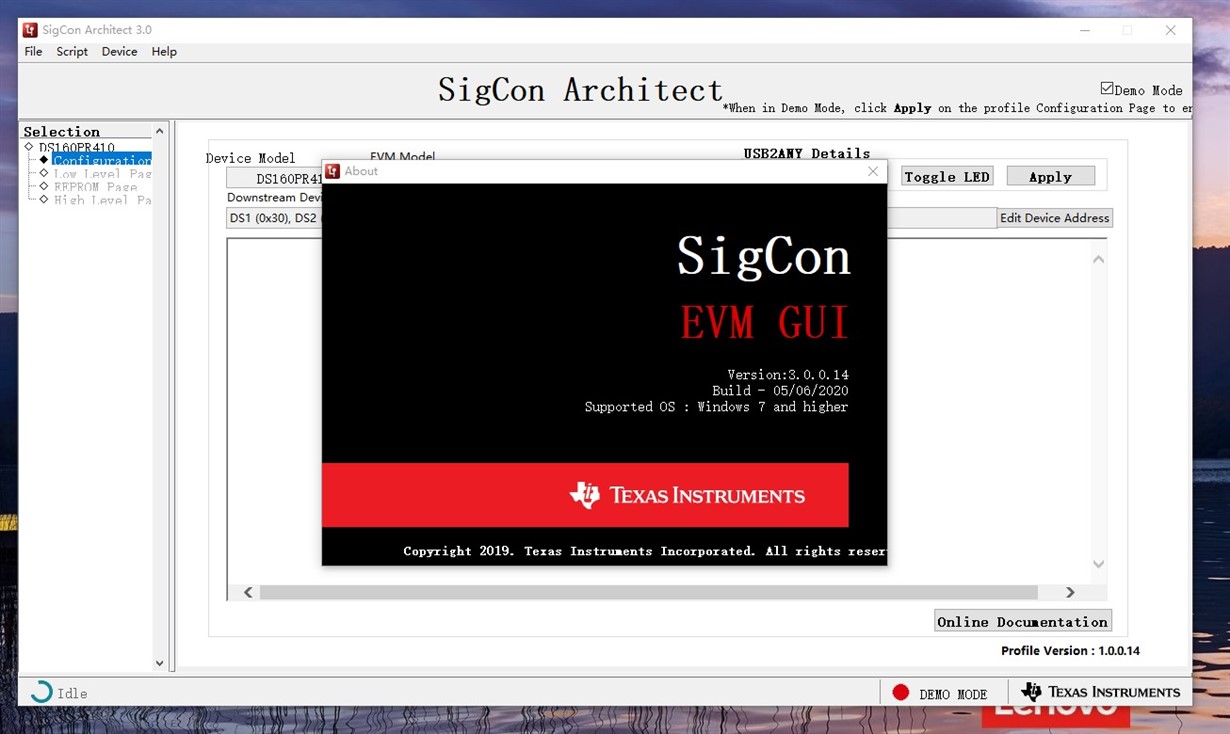Click the USB2ANY Details label
Viewport: 1230px width, 734px height.
[807, 153]
